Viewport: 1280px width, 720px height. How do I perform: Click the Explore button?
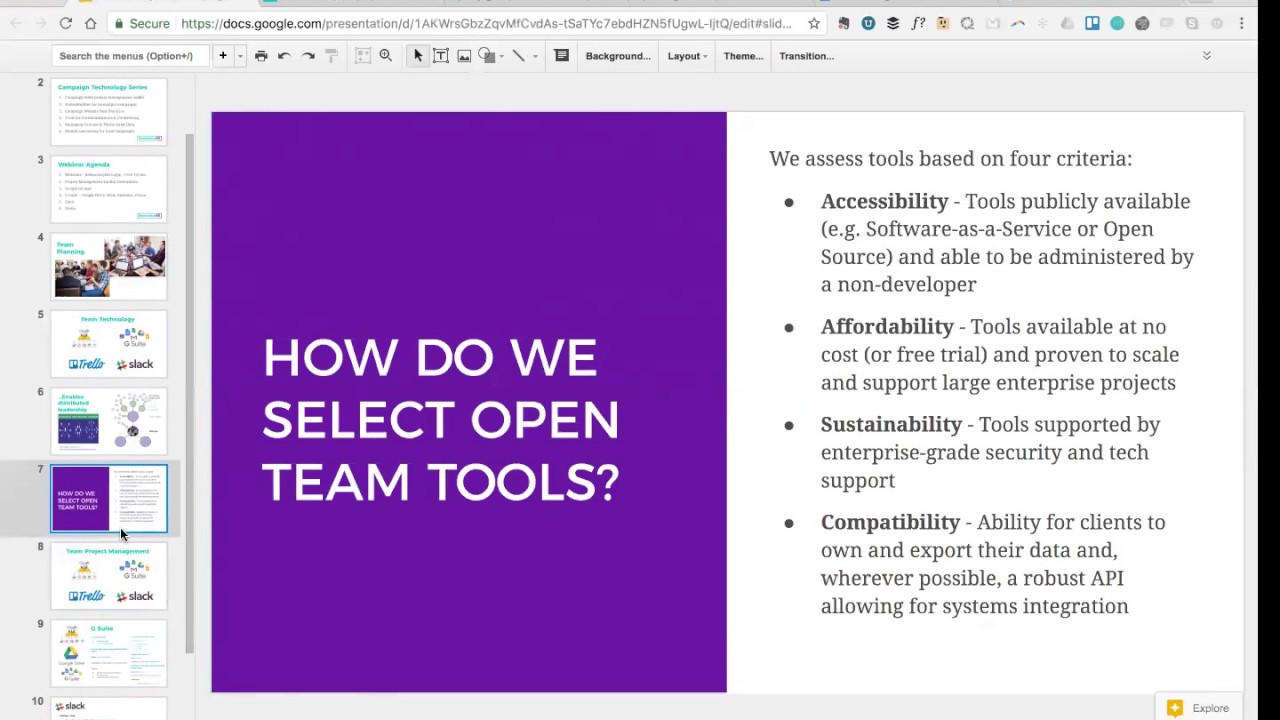pyautogui.click(x=1198, y=708)
